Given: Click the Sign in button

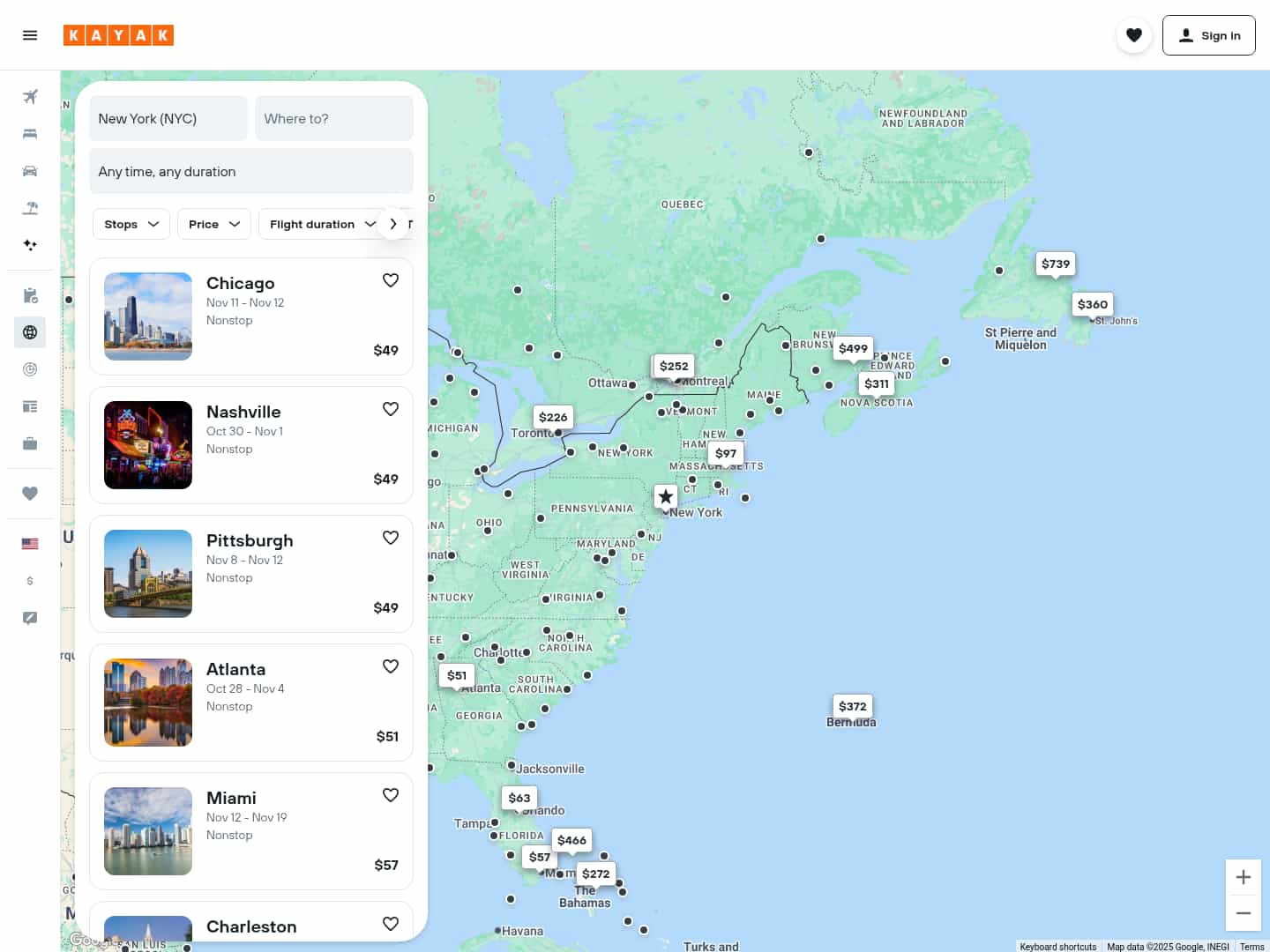Looking at the screenshot, I should 1208,35.
